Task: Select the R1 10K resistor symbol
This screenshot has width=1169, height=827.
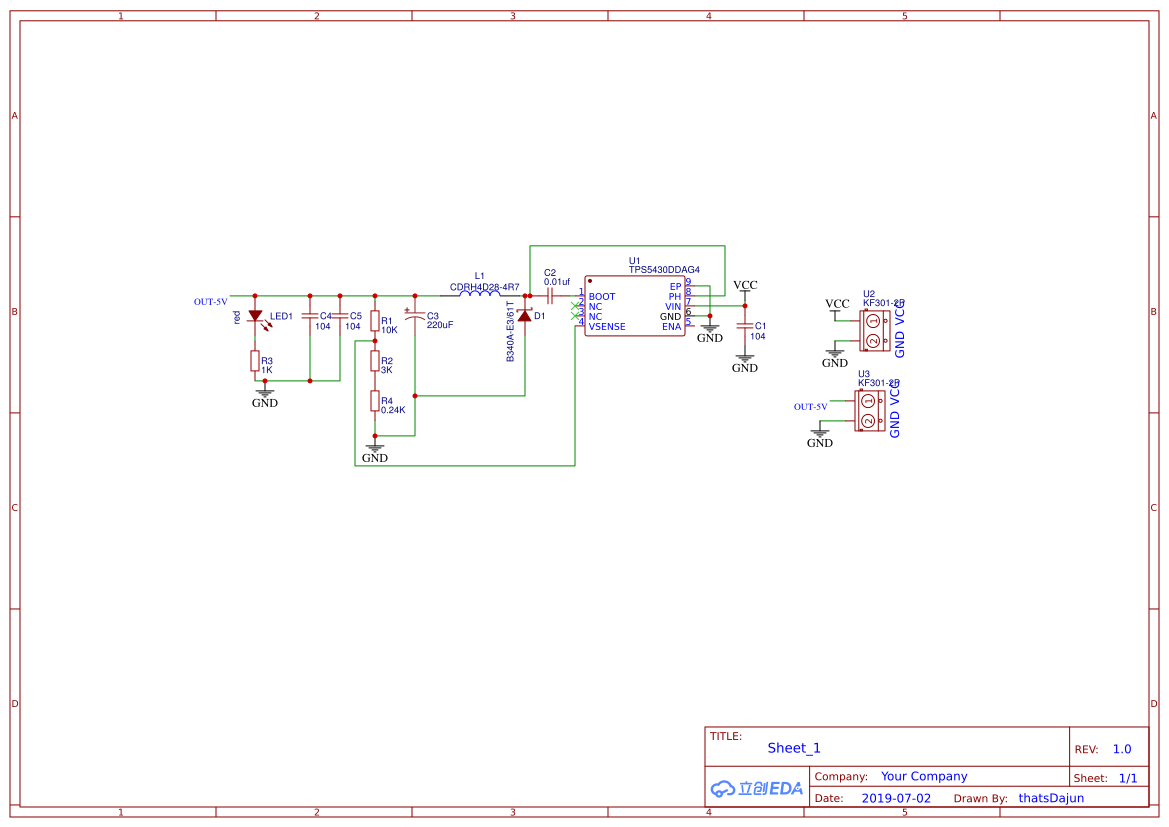Action: tap(375, 321)
